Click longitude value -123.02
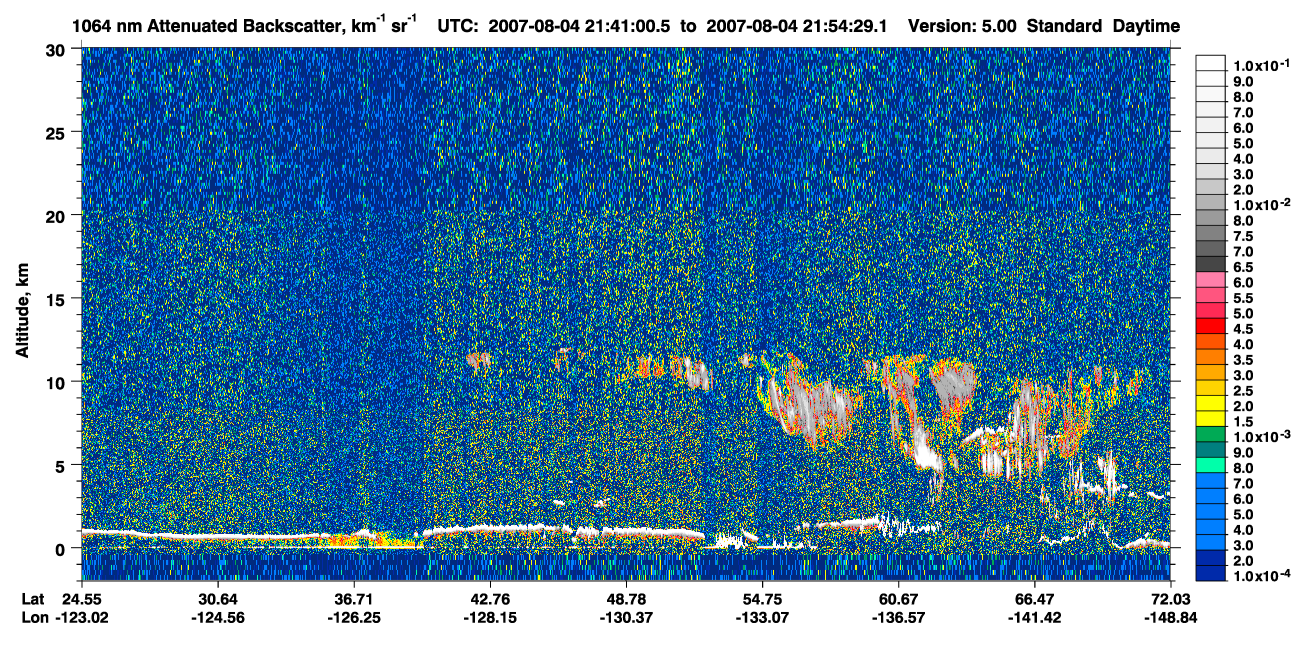The width and height of the screenshot is (1300, 667). coord(82,617)
